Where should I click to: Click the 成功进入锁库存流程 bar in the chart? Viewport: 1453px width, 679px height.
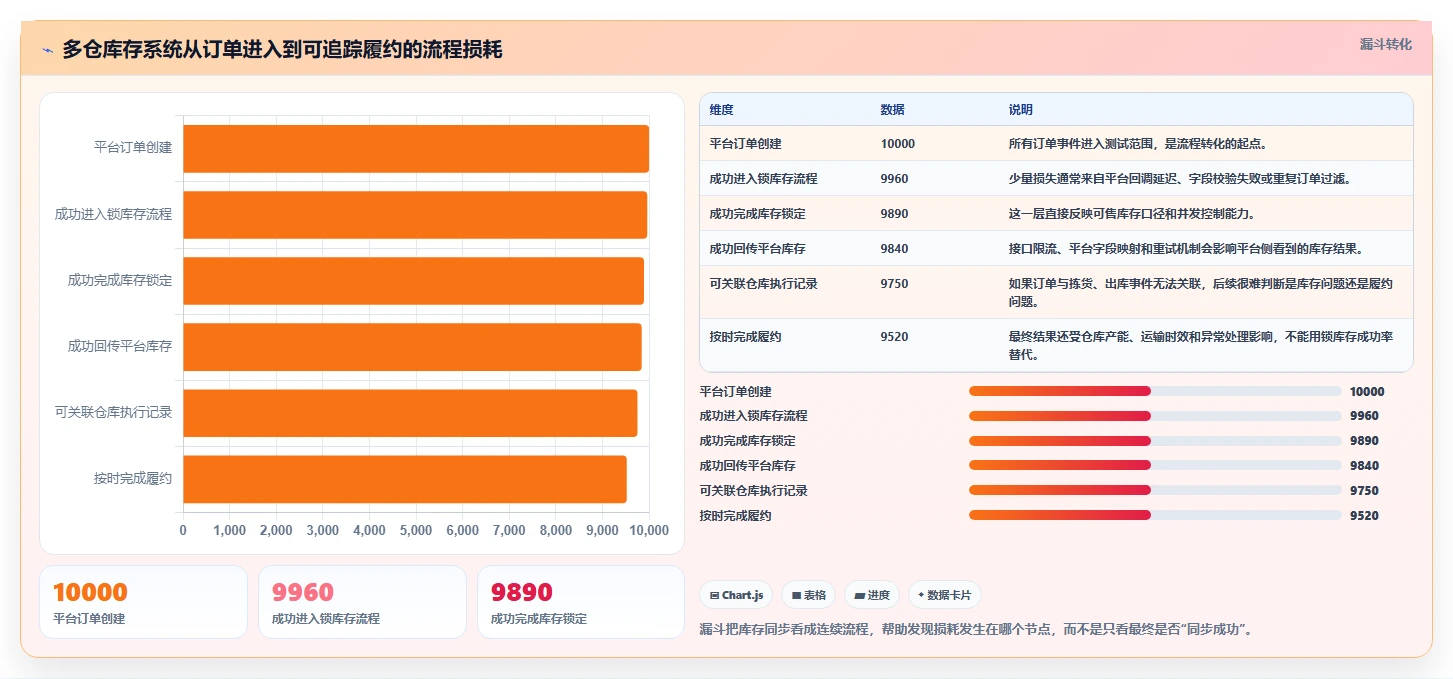click(x=415, y=214)
